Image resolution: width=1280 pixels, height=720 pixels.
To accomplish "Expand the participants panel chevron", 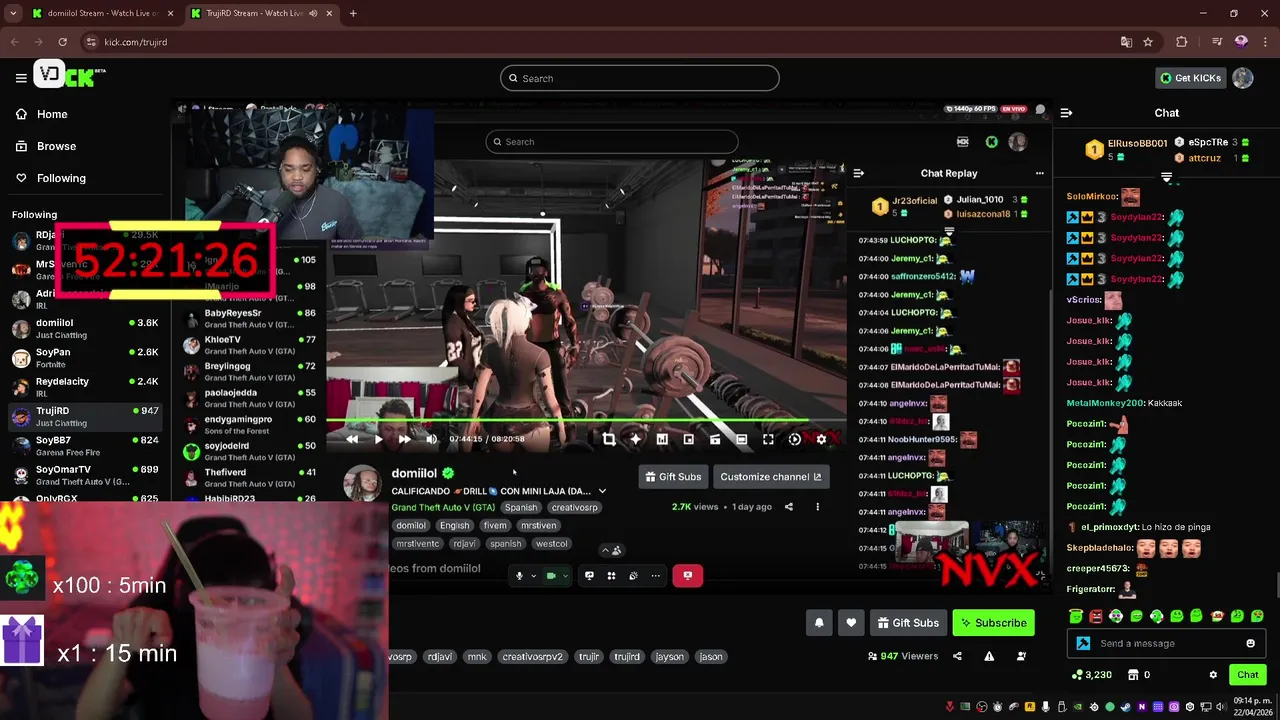I will click(605, 550).
